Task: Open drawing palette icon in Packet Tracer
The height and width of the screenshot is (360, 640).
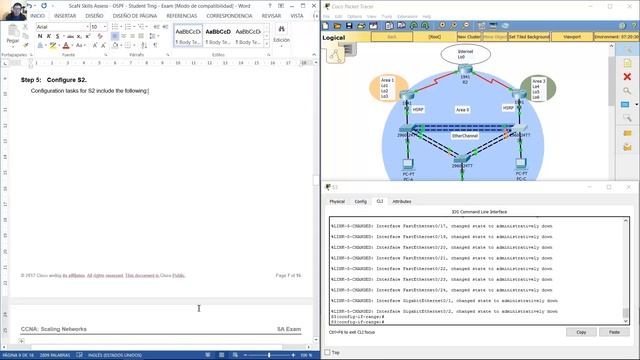Action: [482, 26]
